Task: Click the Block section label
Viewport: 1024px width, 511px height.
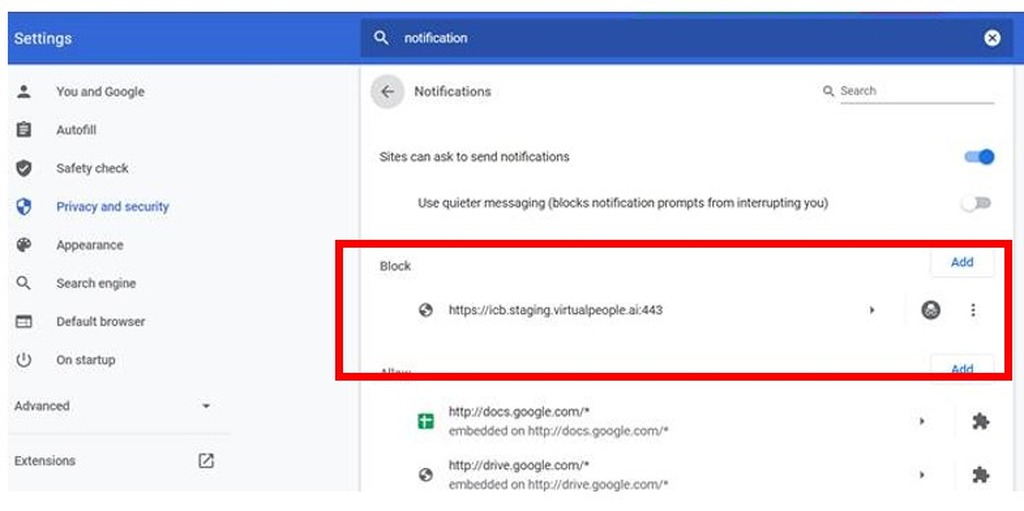Action: pyautogui.click(x=395, y=266)
